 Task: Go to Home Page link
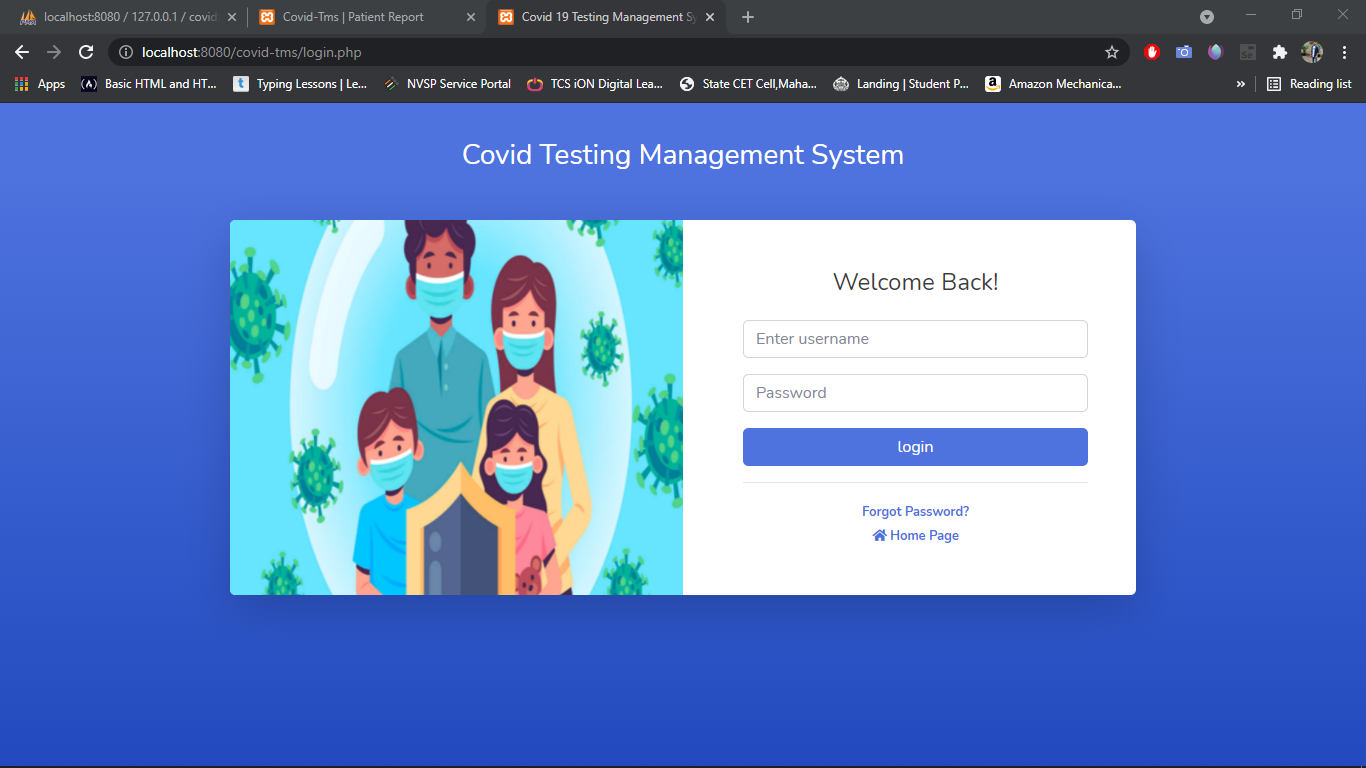click(915, 535)
